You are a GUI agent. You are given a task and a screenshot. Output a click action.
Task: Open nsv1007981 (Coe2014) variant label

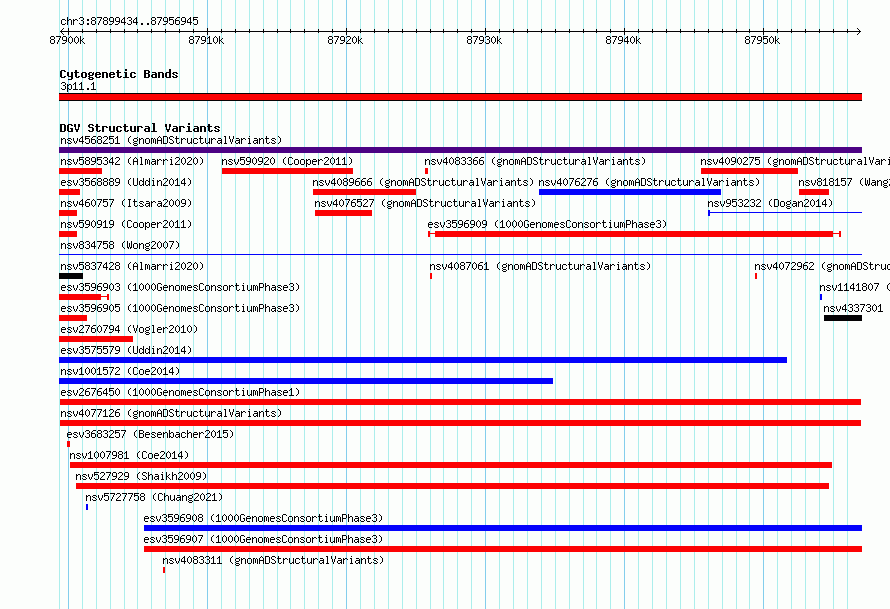click(x=129, y=455)
